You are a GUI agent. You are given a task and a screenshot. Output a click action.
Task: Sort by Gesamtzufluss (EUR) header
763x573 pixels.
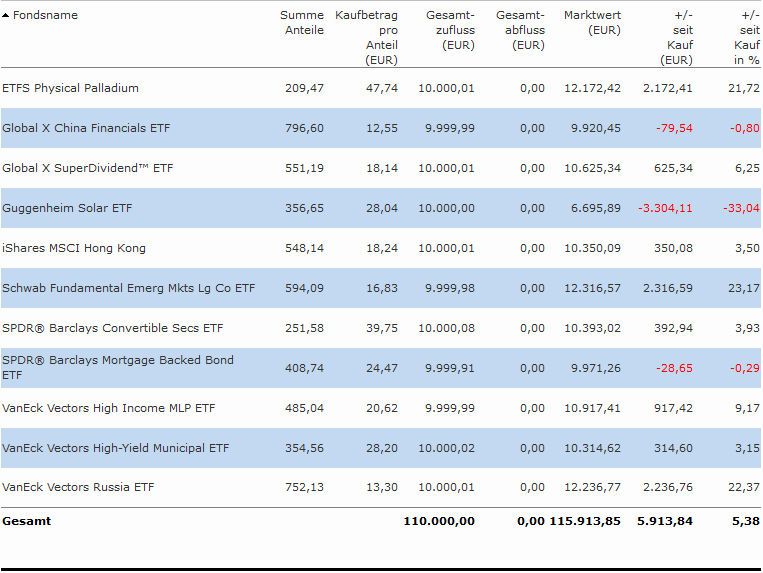pos(451,30)
